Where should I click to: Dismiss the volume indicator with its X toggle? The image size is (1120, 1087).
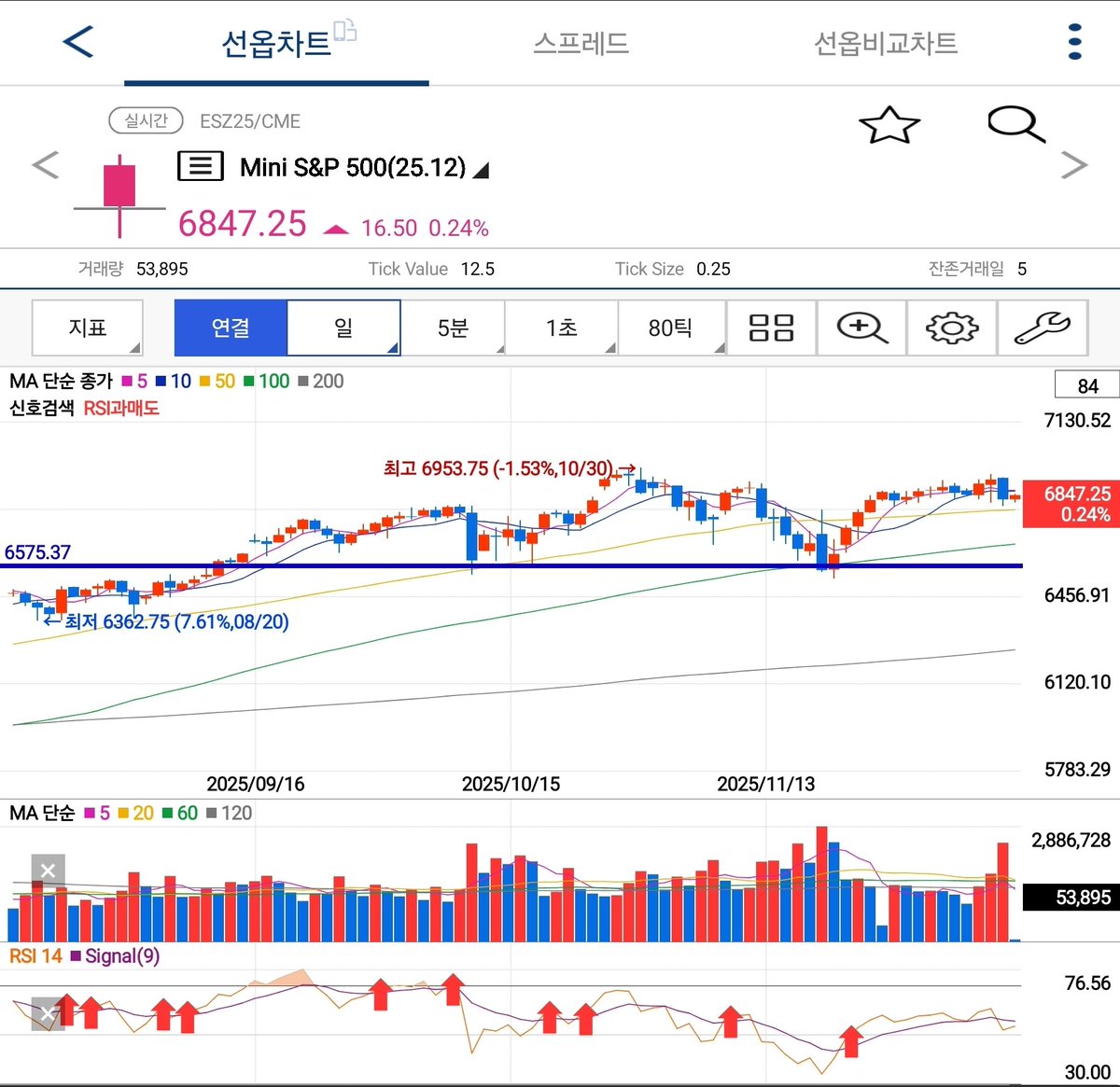(x=47, y=870)
